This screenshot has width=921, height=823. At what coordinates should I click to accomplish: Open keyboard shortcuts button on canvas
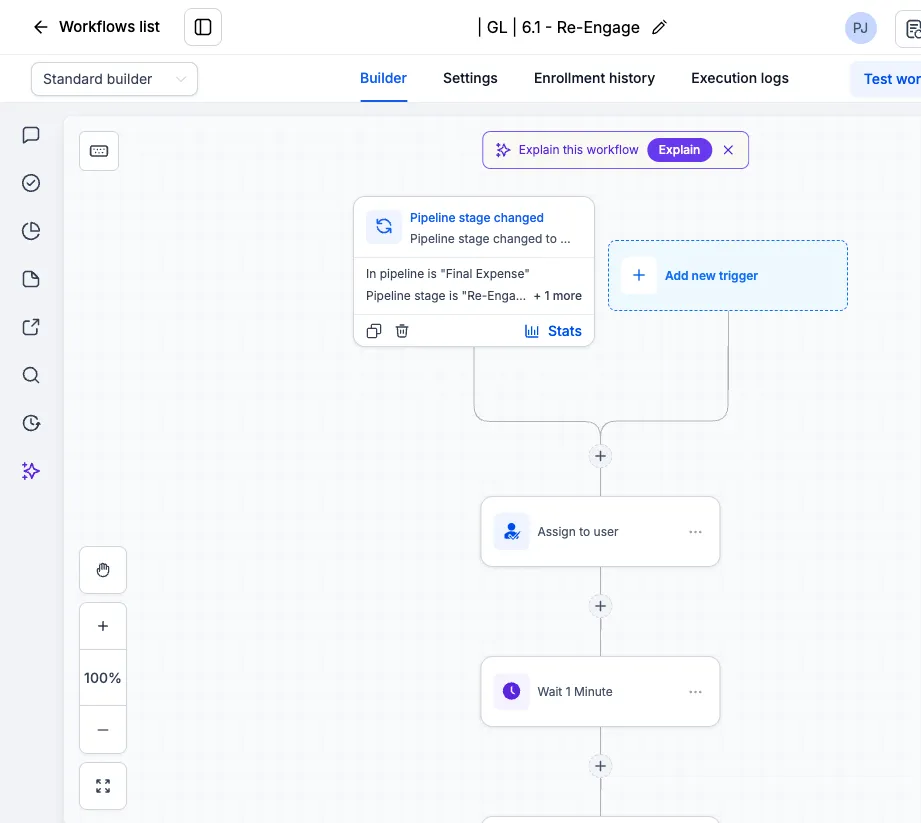pyautogui.click(x=99, y=151)
